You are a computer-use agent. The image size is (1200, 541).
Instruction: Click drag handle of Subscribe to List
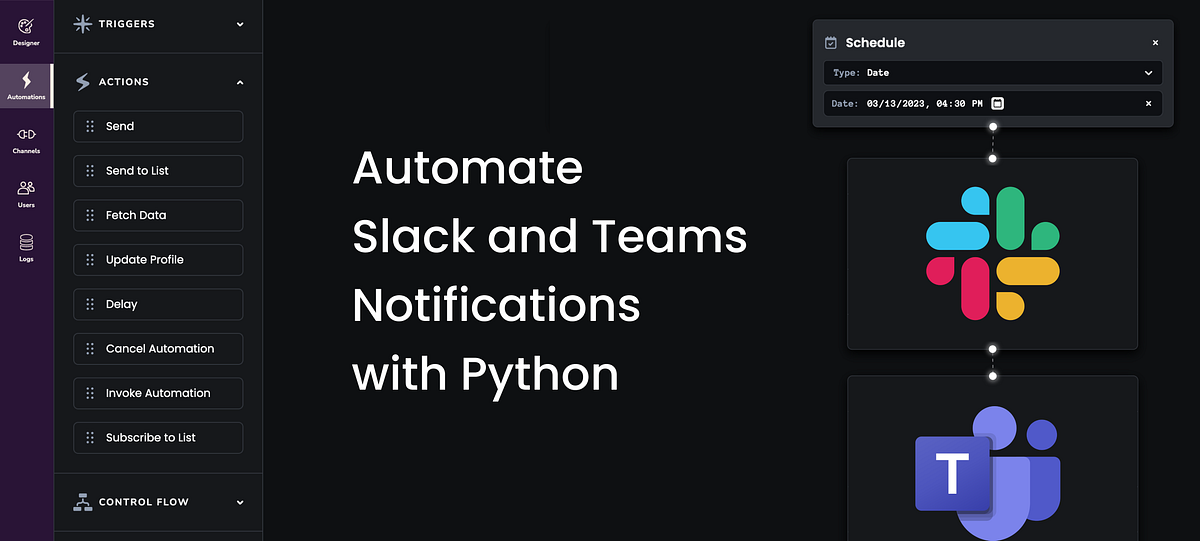click(x=90, y=438)
